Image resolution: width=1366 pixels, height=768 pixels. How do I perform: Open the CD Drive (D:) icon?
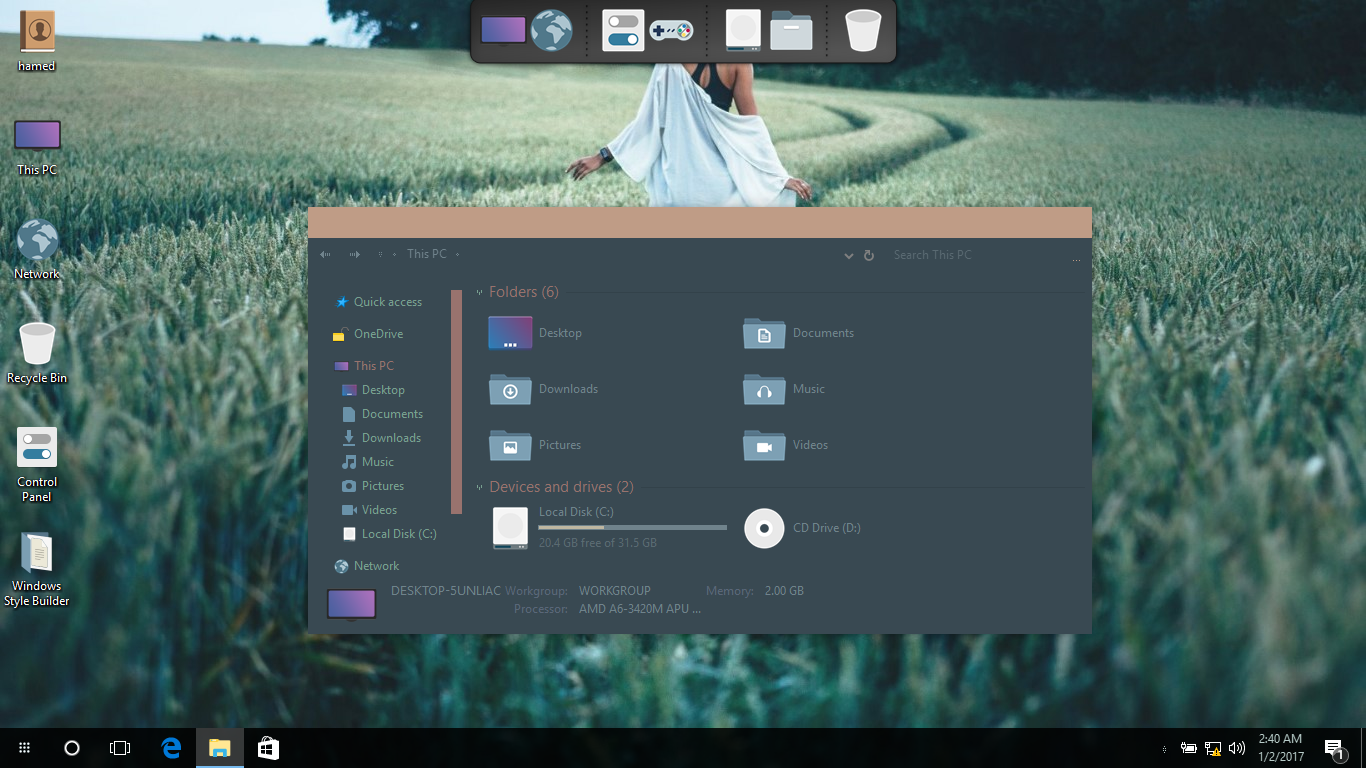click(764, 528)
